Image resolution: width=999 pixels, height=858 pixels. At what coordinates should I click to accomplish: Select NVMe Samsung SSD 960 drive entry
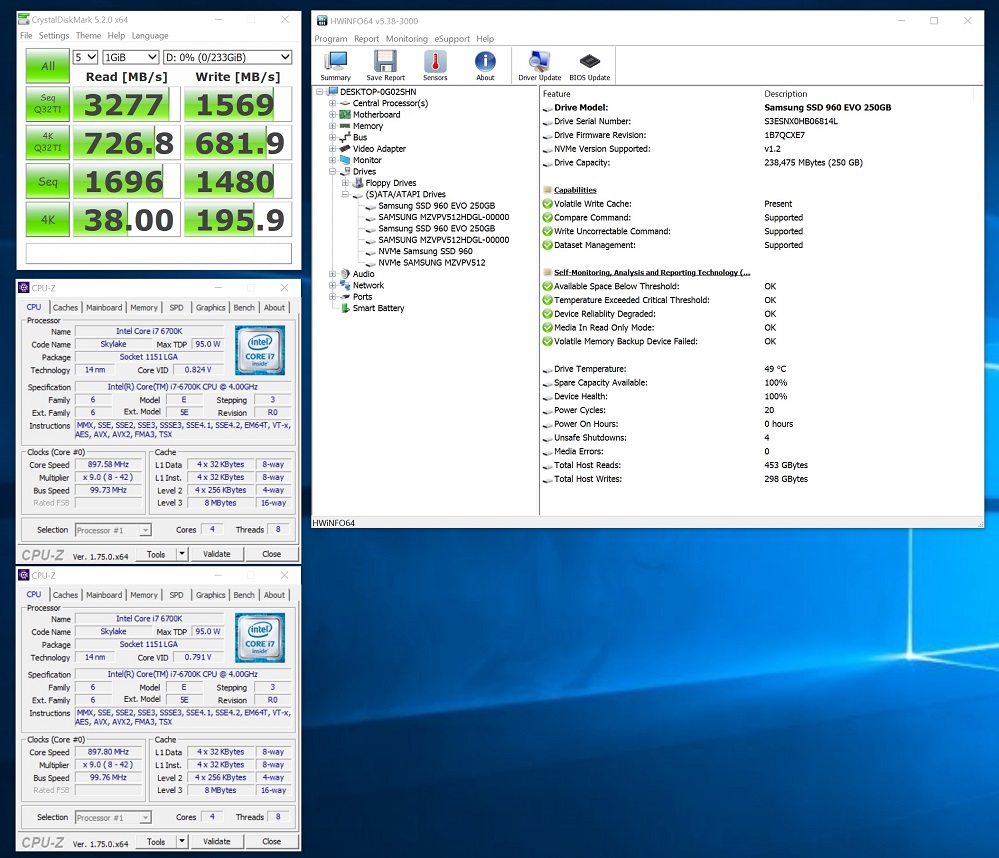coord(425,251)
